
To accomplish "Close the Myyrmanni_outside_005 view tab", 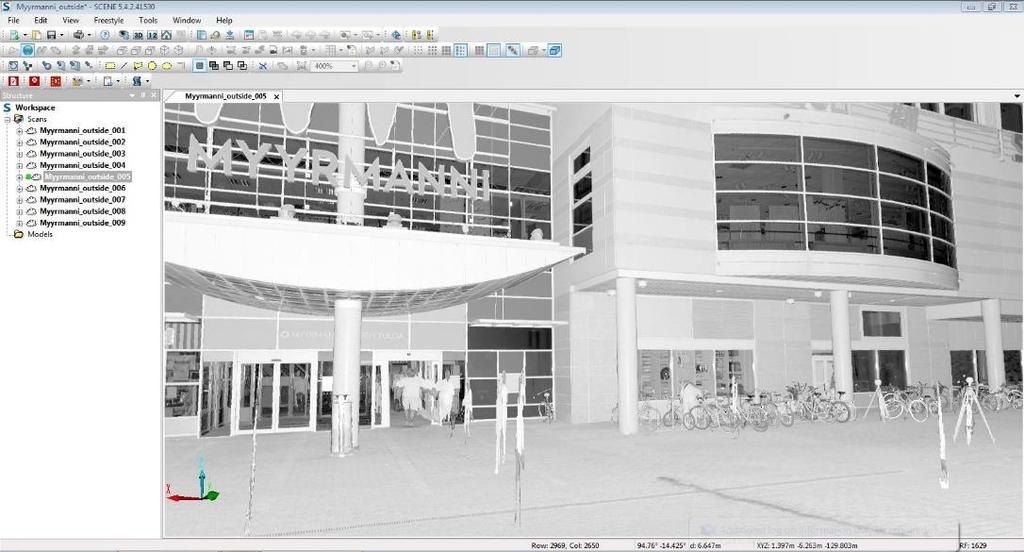I will coord(276,96).
